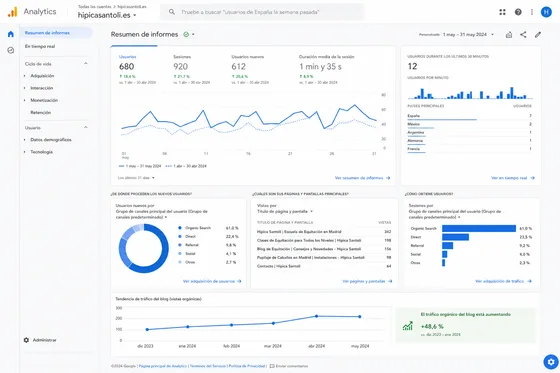Expand Datos demográficos in the sidebar
560x373 pixels.
[x=51, y=140]
